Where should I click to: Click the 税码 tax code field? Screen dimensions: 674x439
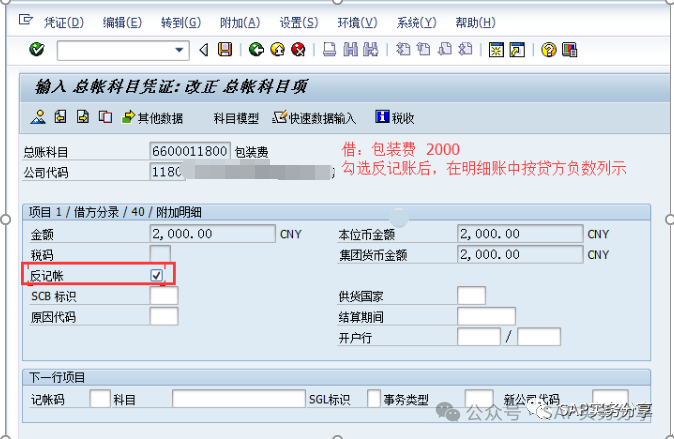(x=160, y=254)
